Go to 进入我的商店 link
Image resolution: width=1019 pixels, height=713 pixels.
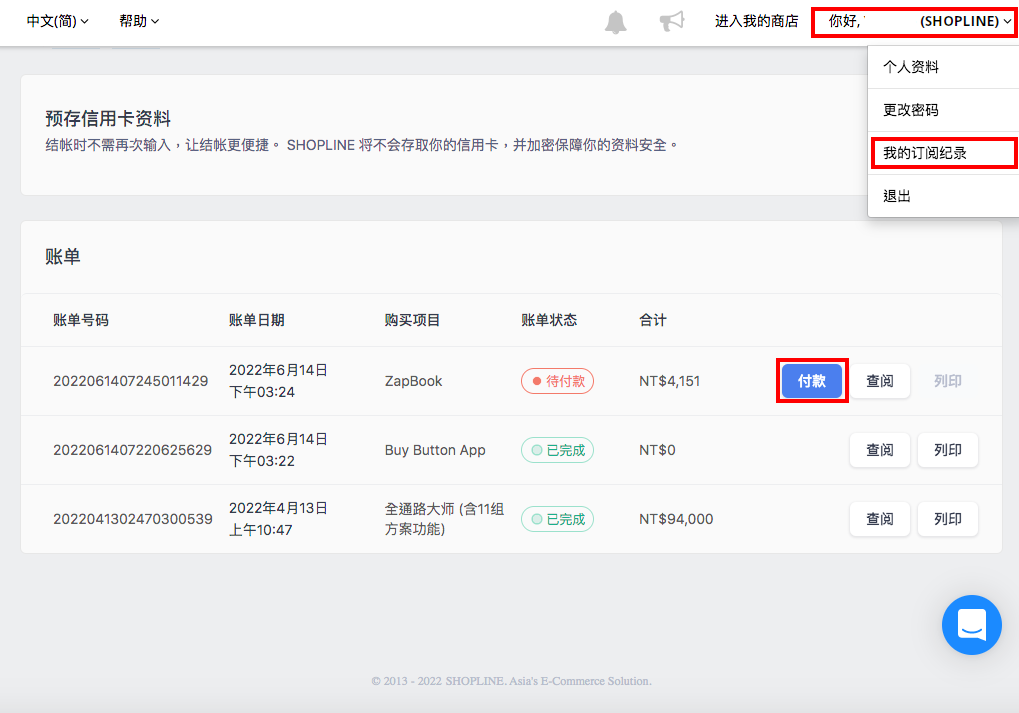pos(756,21)
